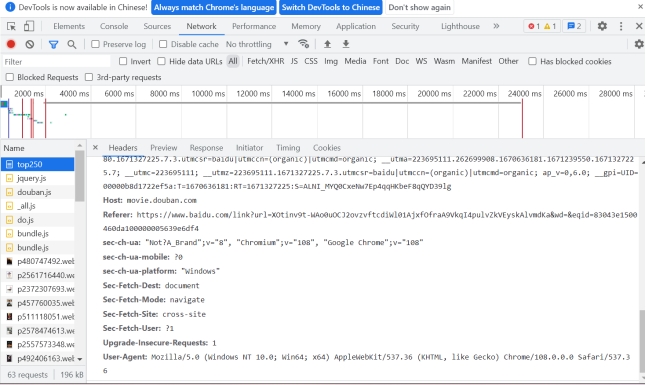The width and height of the screenshot is (646, 385).
Task: Filter by JS request type
Action: (294, 61)
